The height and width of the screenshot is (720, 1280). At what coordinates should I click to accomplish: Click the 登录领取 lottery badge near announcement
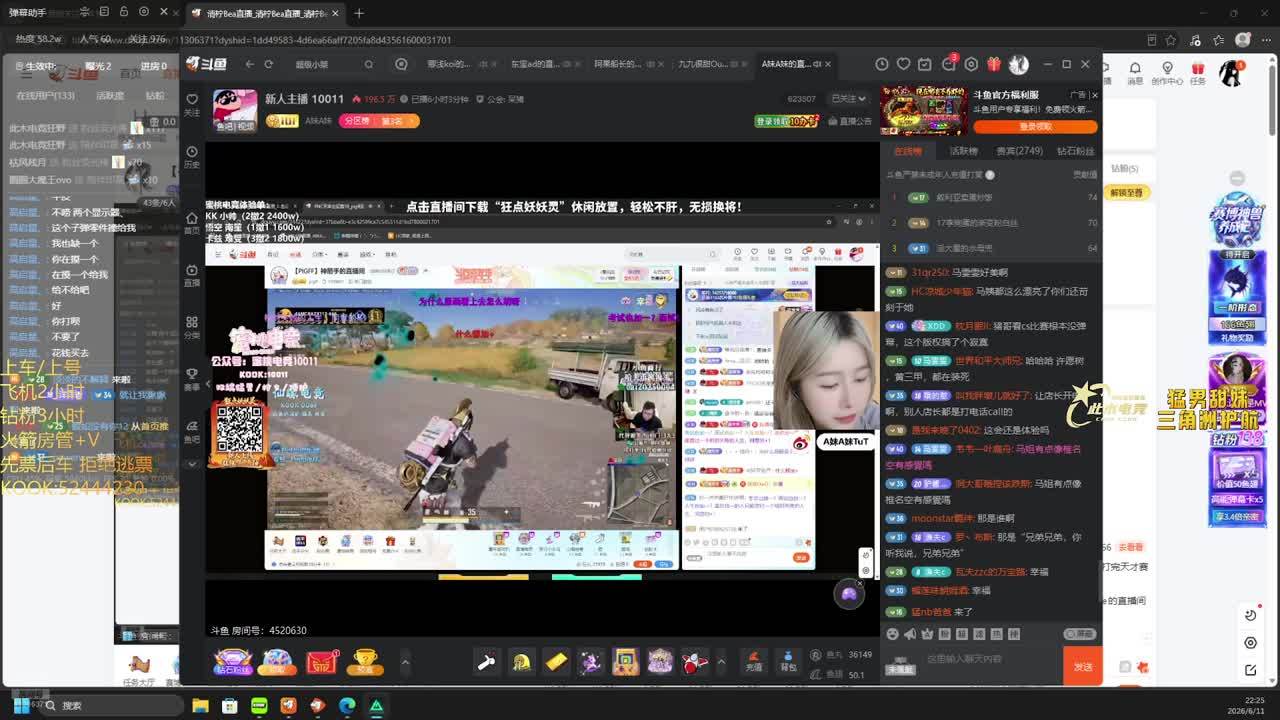[x=787, y=121]
